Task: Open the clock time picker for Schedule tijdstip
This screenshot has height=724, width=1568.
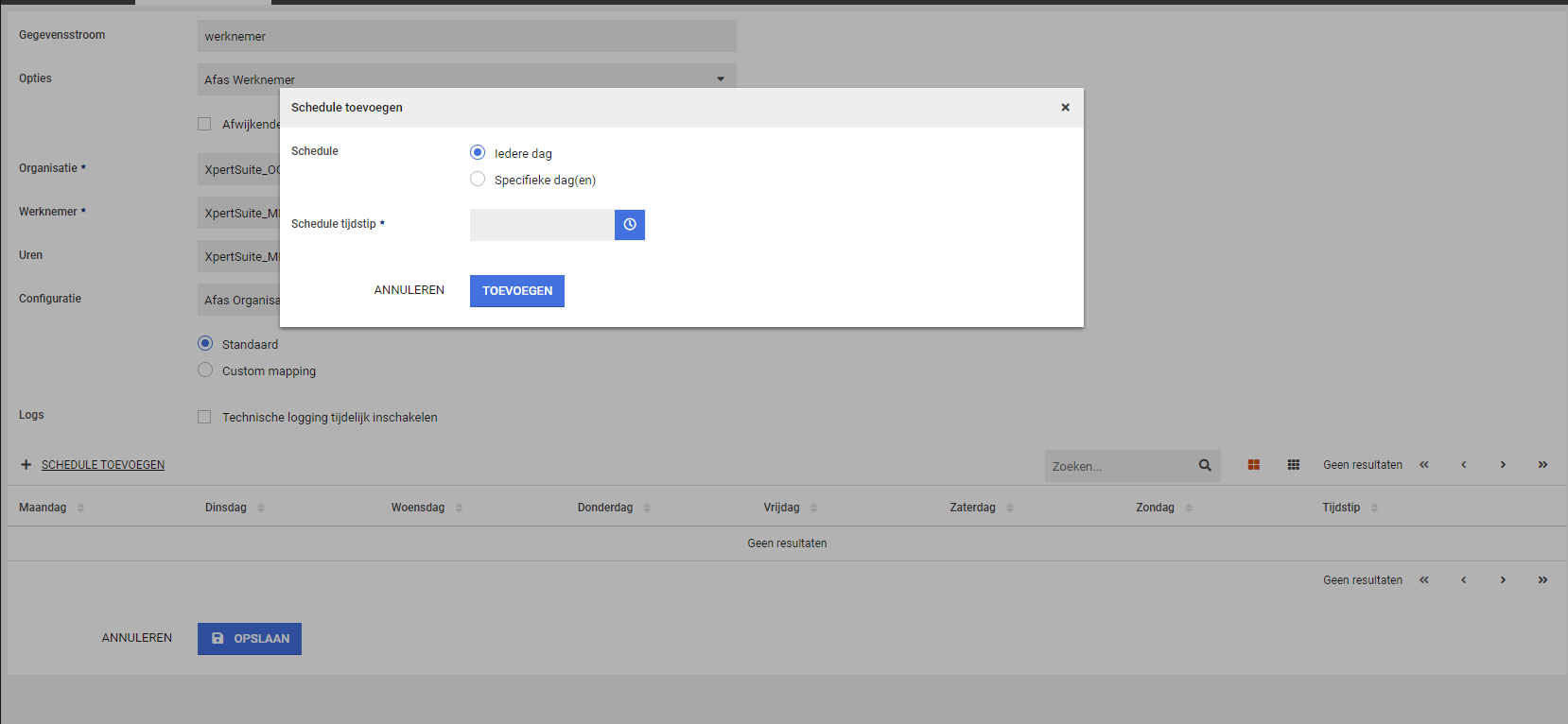Action: (x=629, y=225)
